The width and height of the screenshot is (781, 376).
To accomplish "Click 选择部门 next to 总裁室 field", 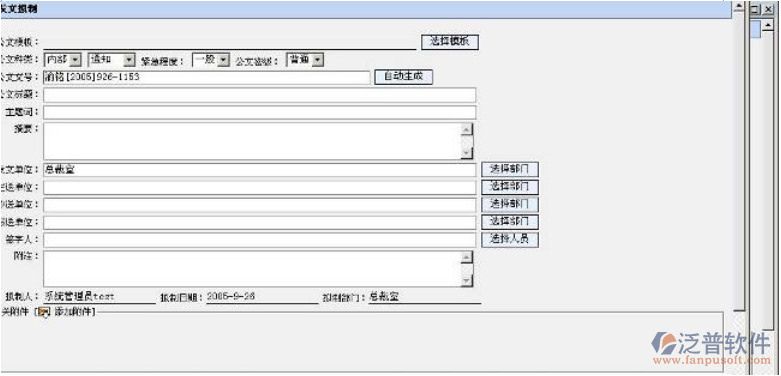I will 510,169.
